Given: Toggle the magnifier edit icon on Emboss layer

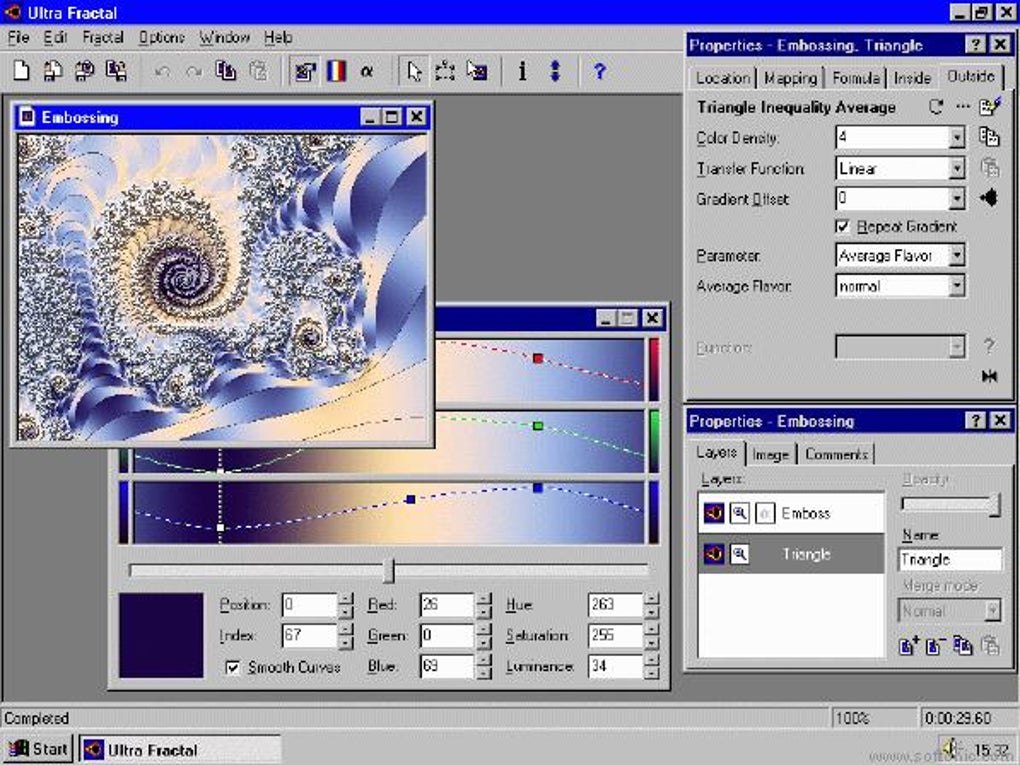Looking at the screenshot, I should [739, 513].
